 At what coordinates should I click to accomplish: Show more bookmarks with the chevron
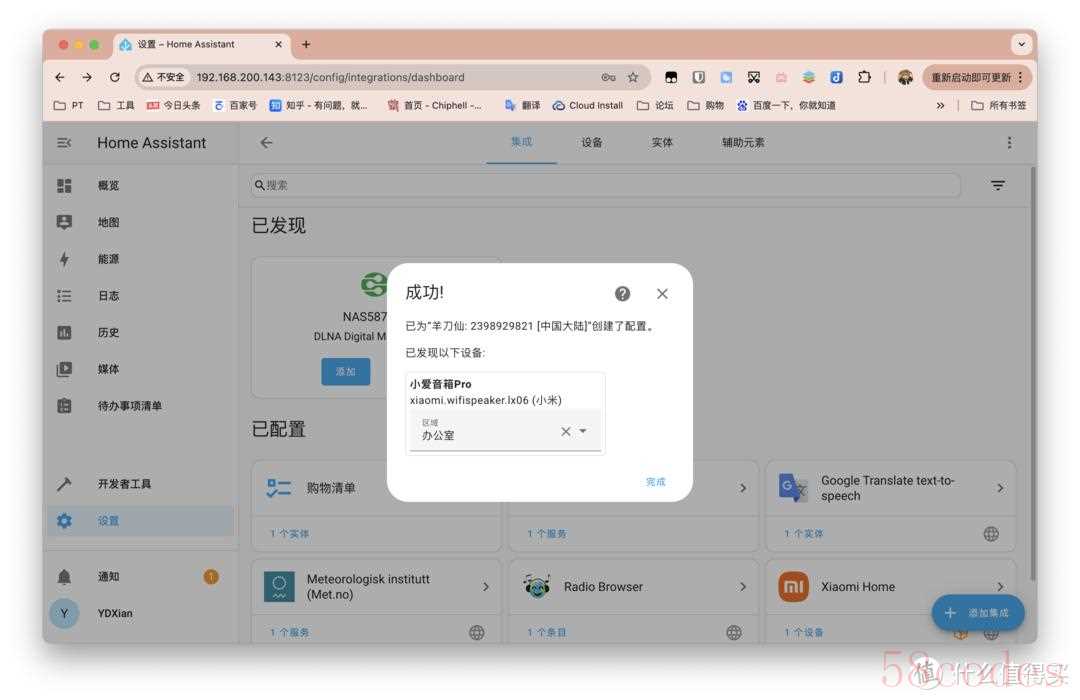[x=940, y=105]
